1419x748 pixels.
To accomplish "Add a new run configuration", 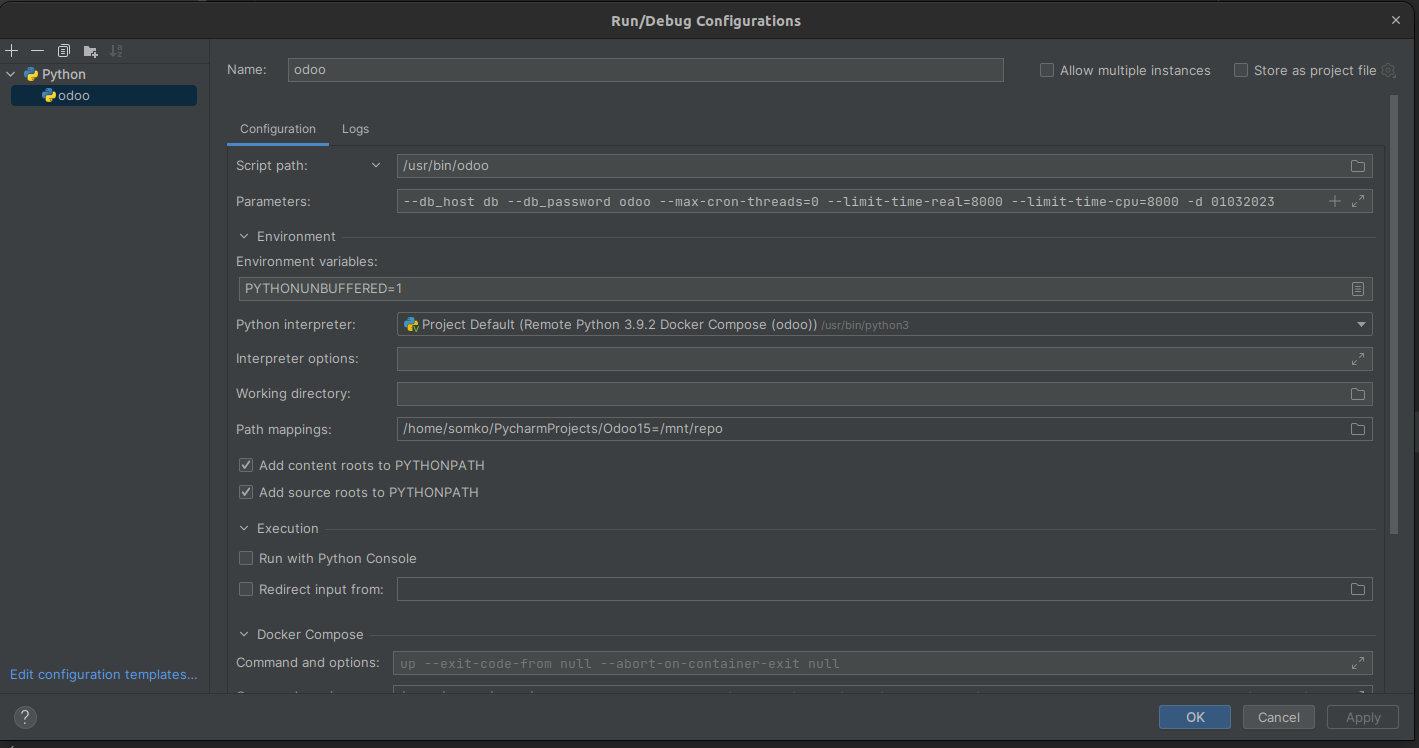I will click(12, 50).
